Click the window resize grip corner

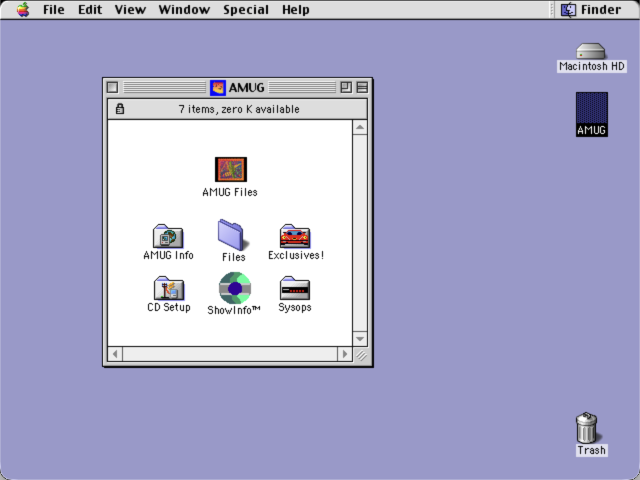click(x=361, y=355)
